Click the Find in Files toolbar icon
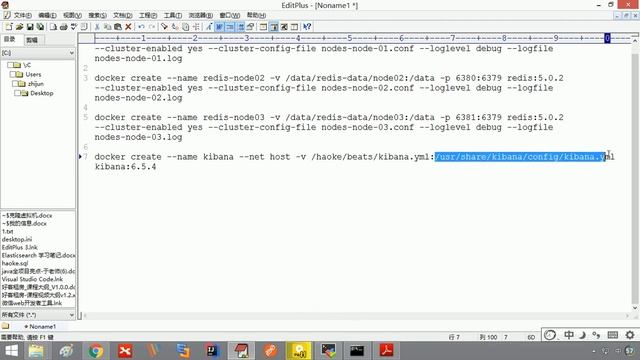The width and height of the screenshot is (640, 360). coord(186,27)
